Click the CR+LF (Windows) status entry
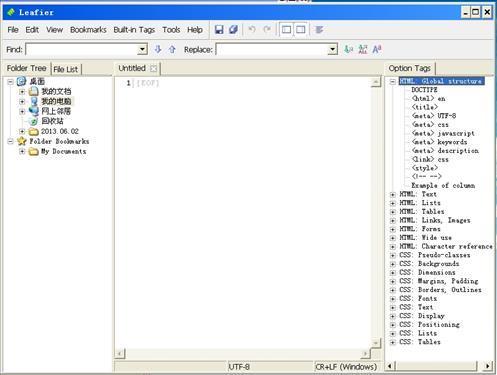This screenshot has width=497, height=375. (346, 367)
